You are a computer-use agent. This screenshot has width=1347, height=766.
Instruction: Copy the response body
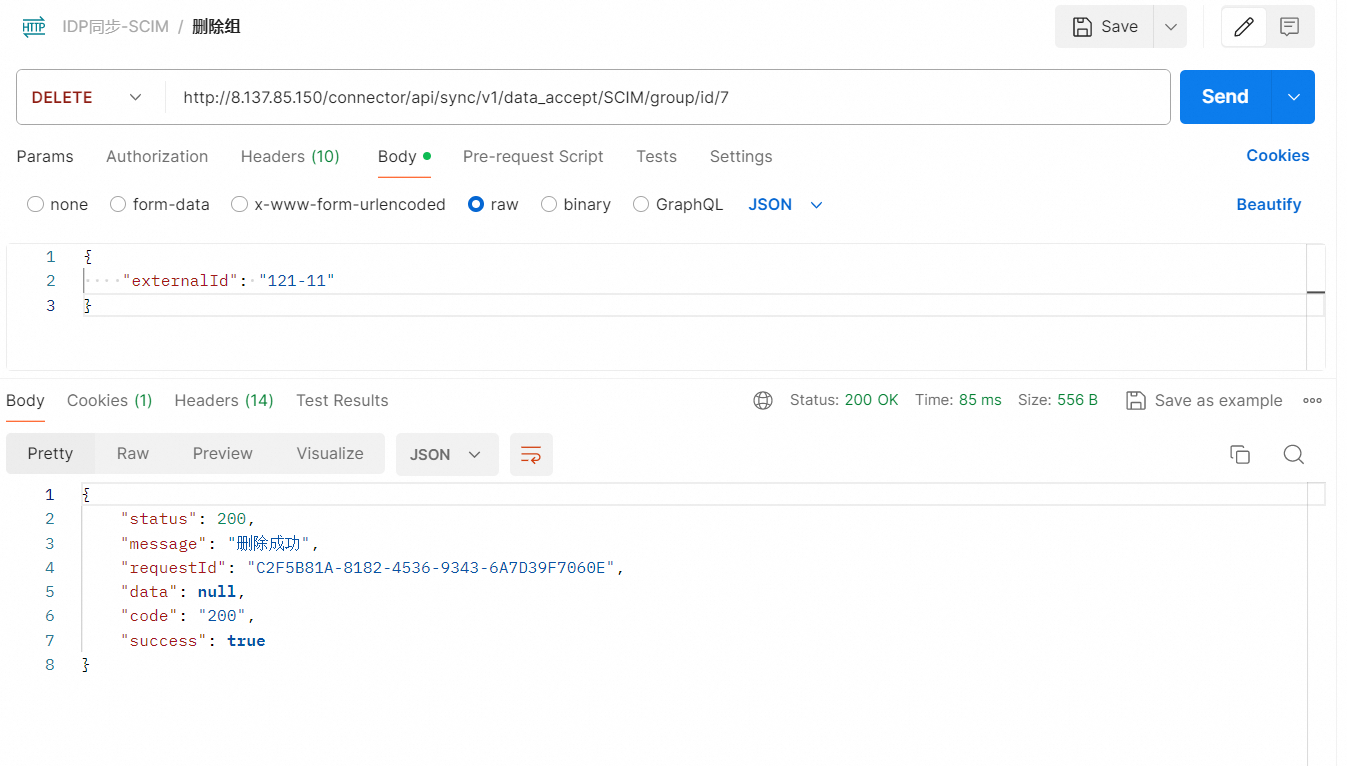point(1240,454)
